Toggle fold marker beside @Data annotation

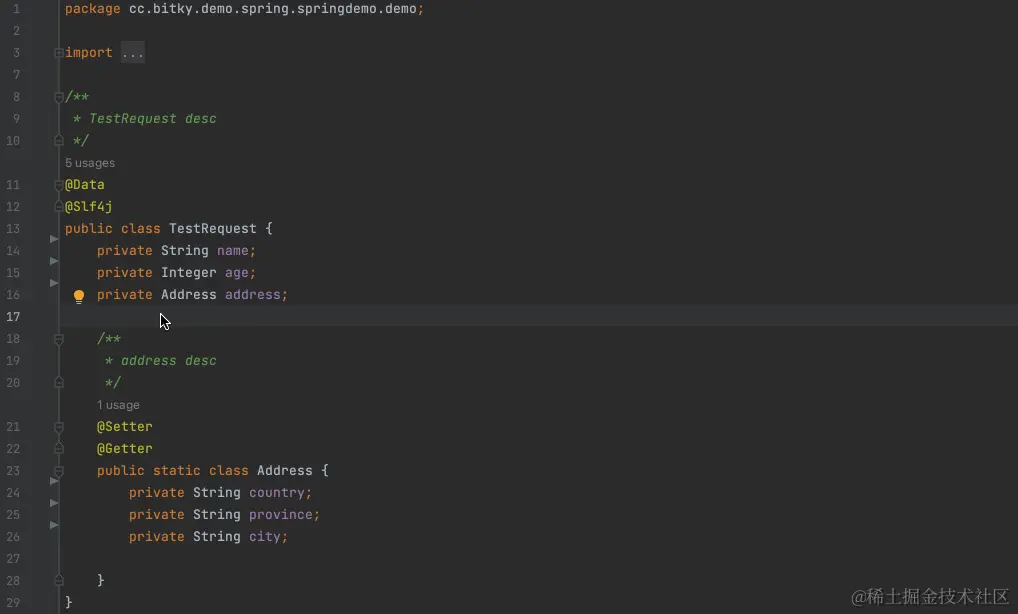click(58, 185)
